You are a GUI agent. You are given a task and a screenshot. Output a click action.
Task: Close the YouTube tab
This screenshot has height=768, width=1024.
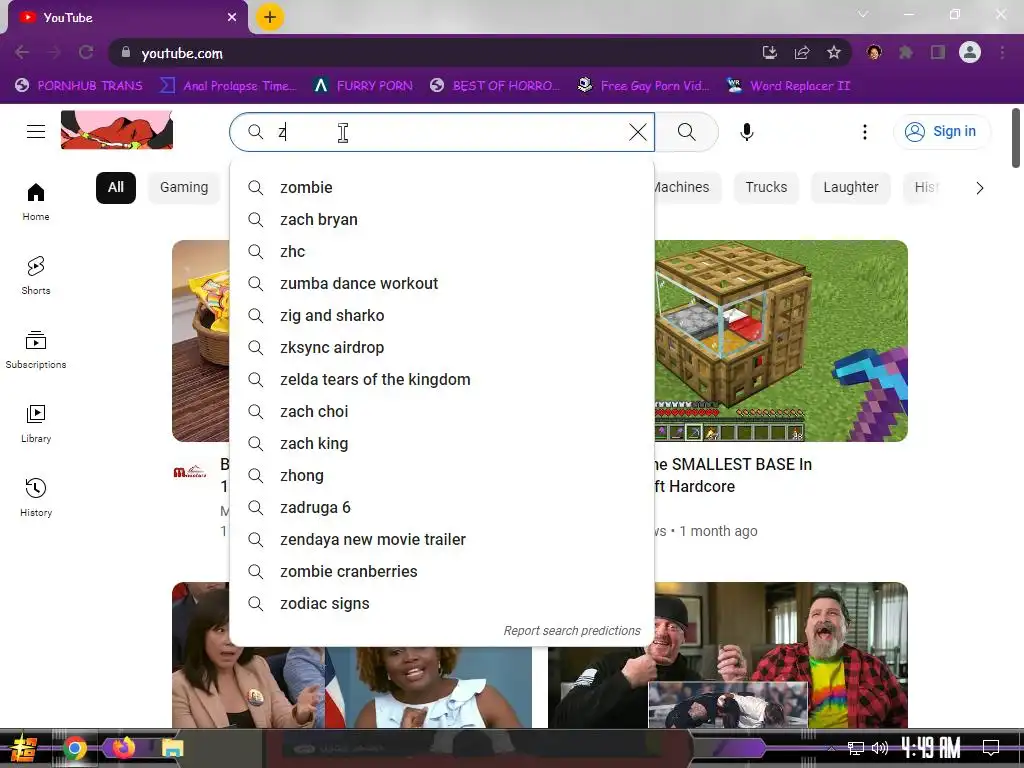tap(232, 17)
